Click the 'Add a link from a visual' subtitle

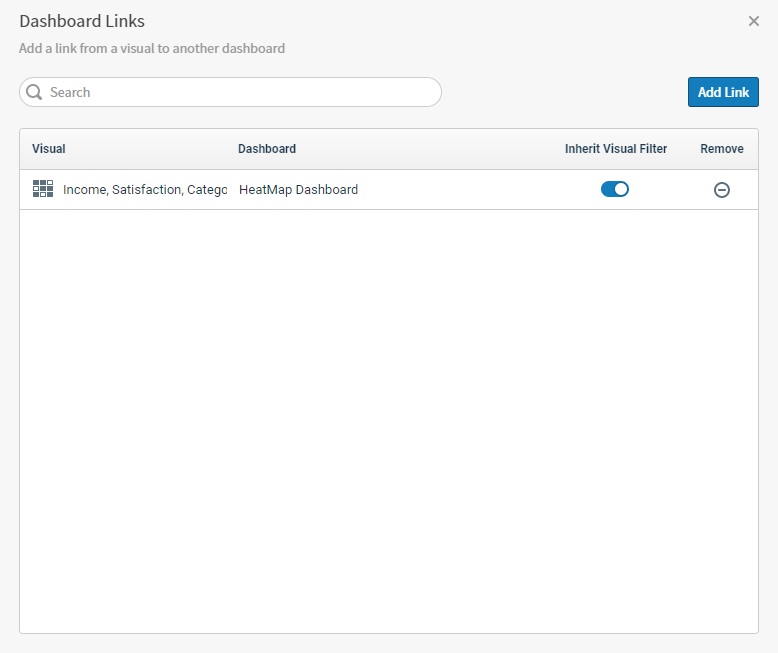[152, 48]
